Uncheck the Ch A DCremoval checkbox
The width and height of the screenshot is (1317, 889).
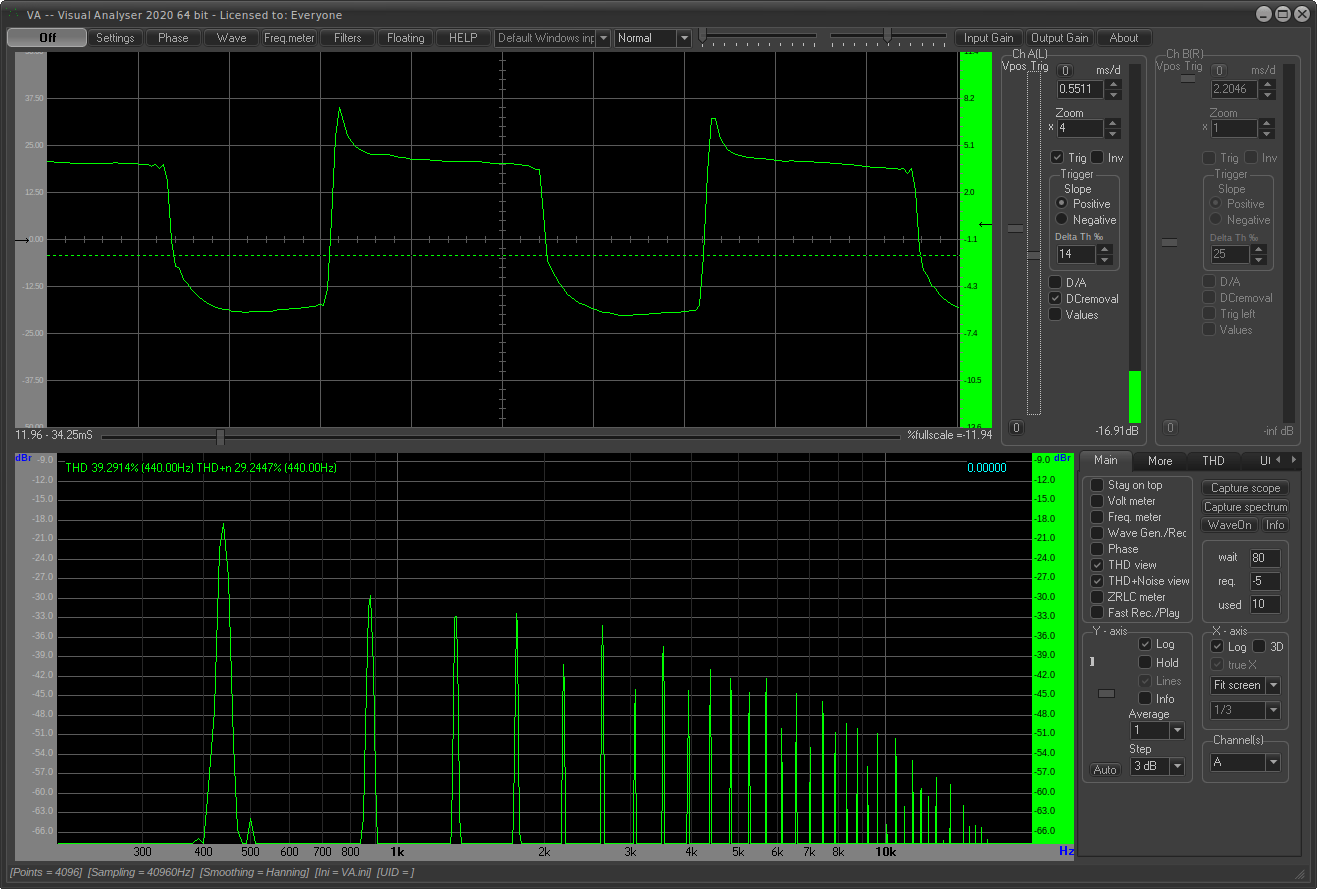(x=1055, y=299)
